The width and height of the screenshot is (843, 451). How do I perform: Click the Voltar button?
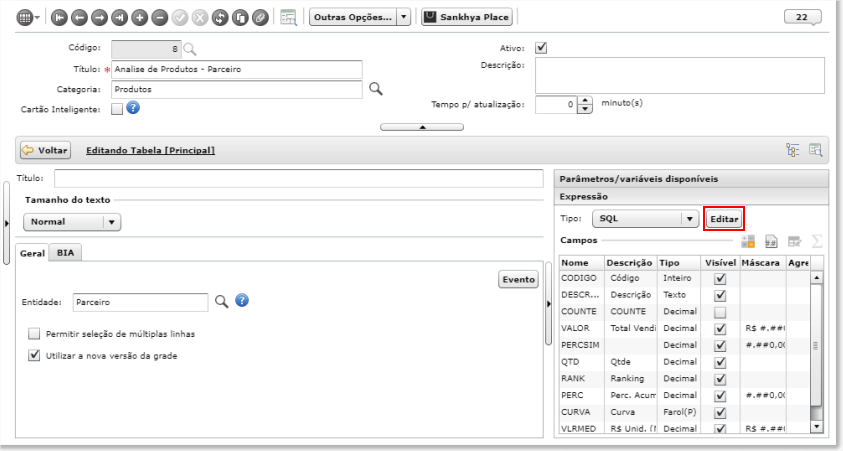46,151
